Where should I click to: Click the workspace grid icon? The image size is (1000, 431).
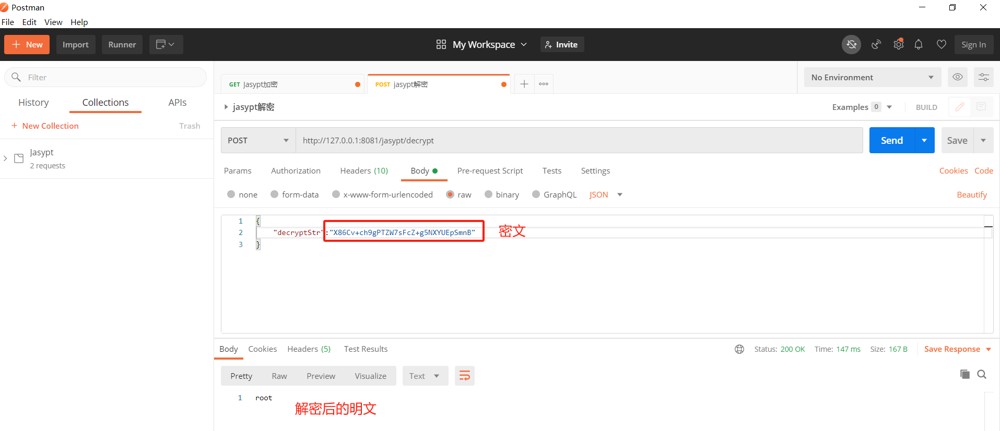pos(441,45)
